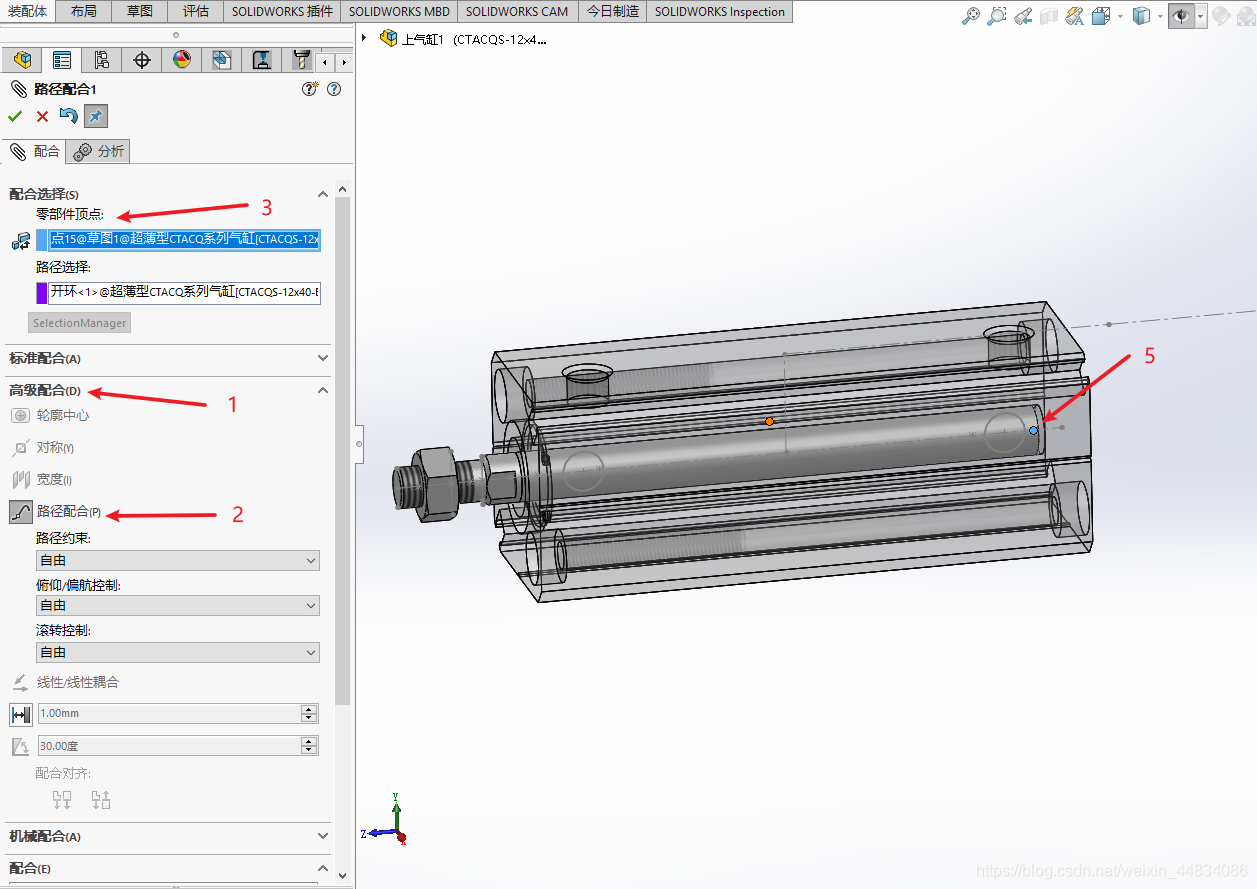Open the SOLIDWORKS Inspection tab
Screen dimensions: 1257x889
(x=720, y=11)
